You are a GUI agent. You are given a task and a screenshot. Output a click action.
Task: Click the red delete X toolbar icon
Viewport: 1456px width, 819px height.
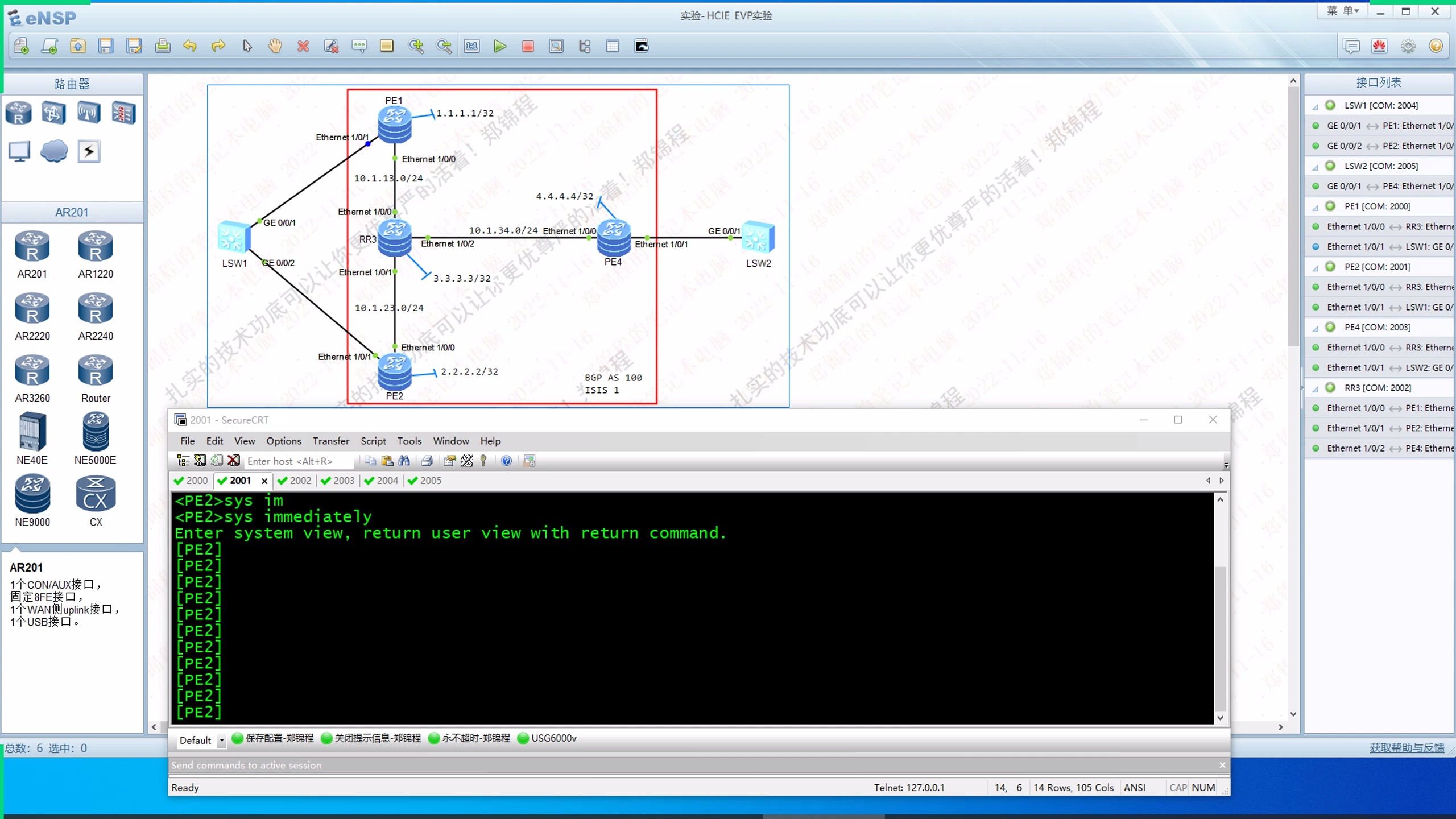(303, 46)
